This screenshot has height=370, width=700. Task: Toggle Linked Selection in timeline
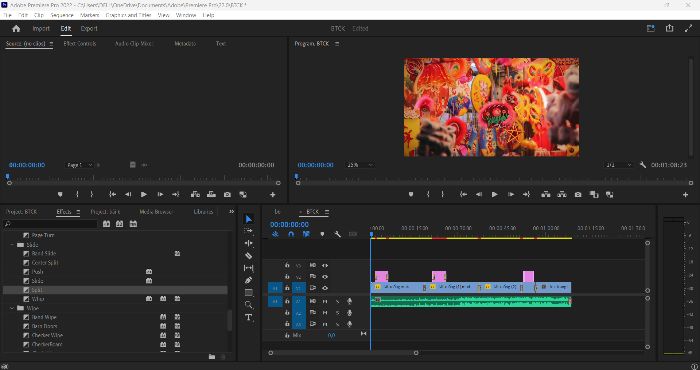pos(306,234)
